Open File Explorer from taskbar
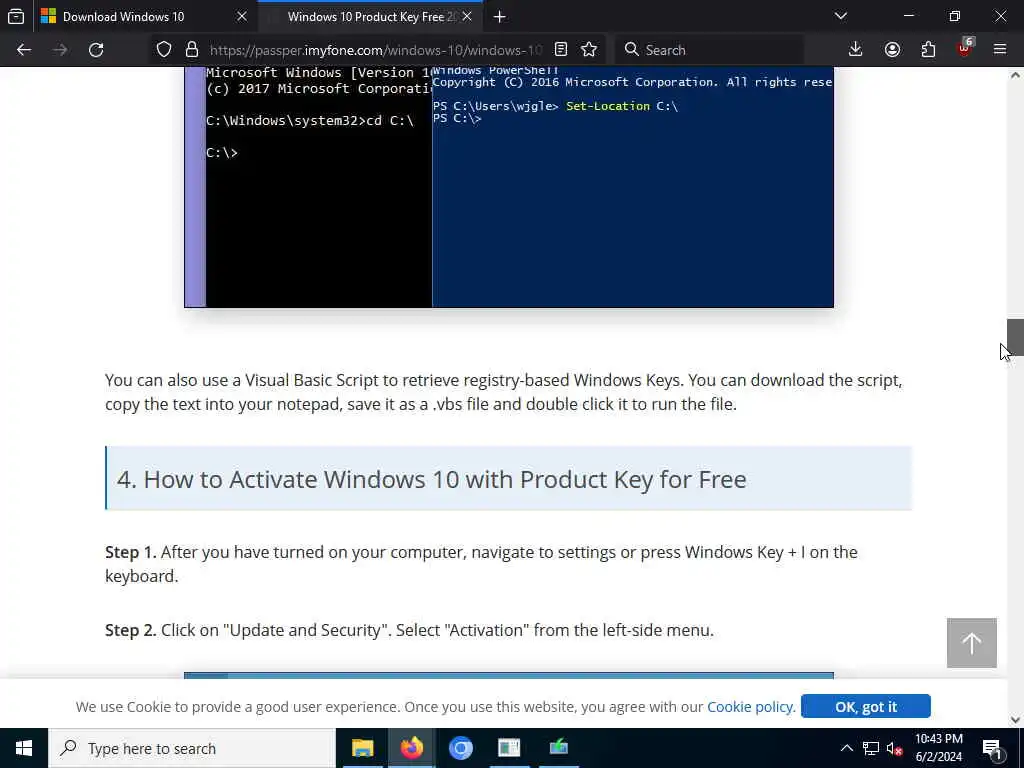Viewport: 1024px width, 768px height. [x=362, y=748]
